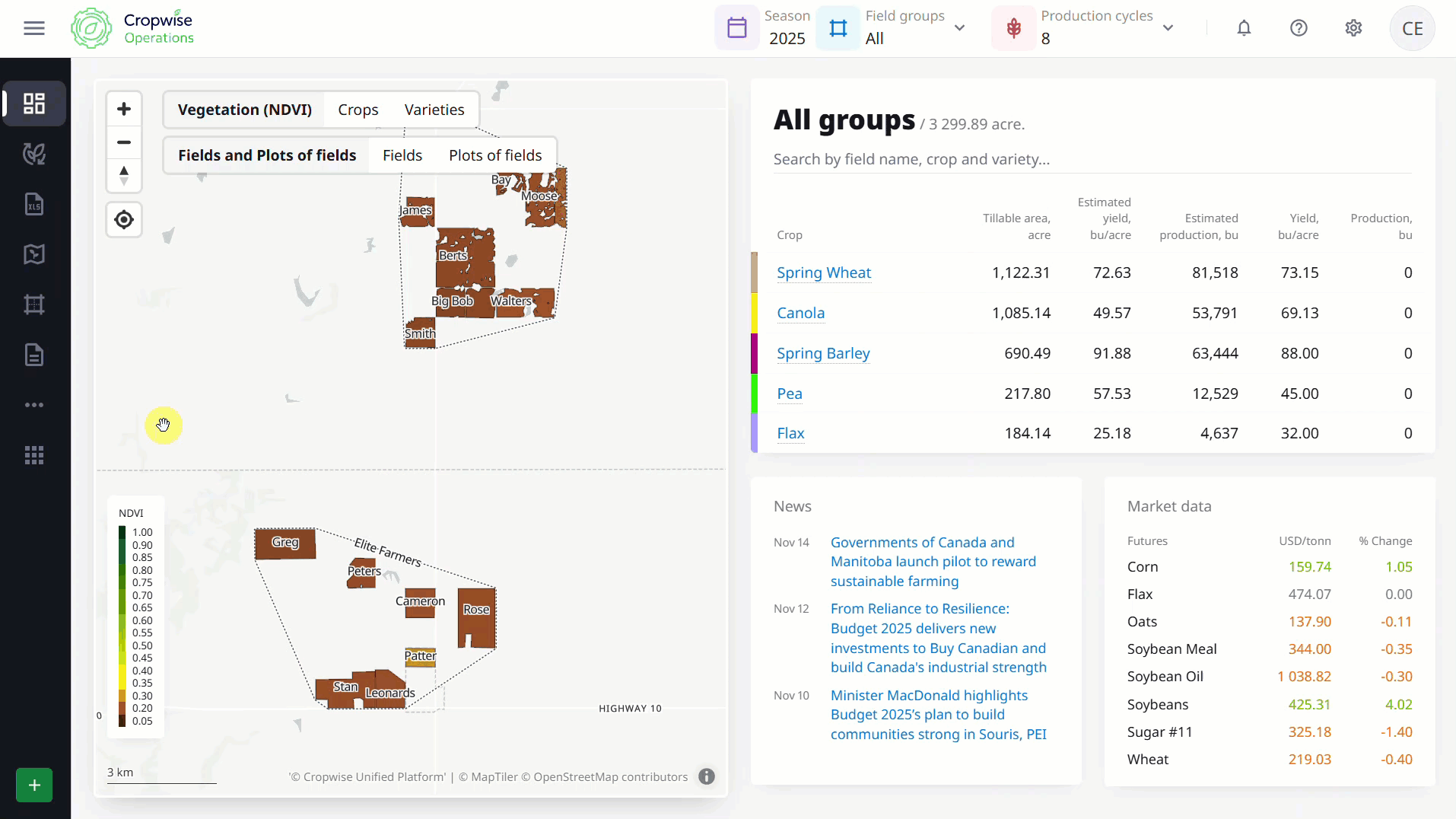
Task: Open the XLS reports sidebar icon
Action: 34,204
